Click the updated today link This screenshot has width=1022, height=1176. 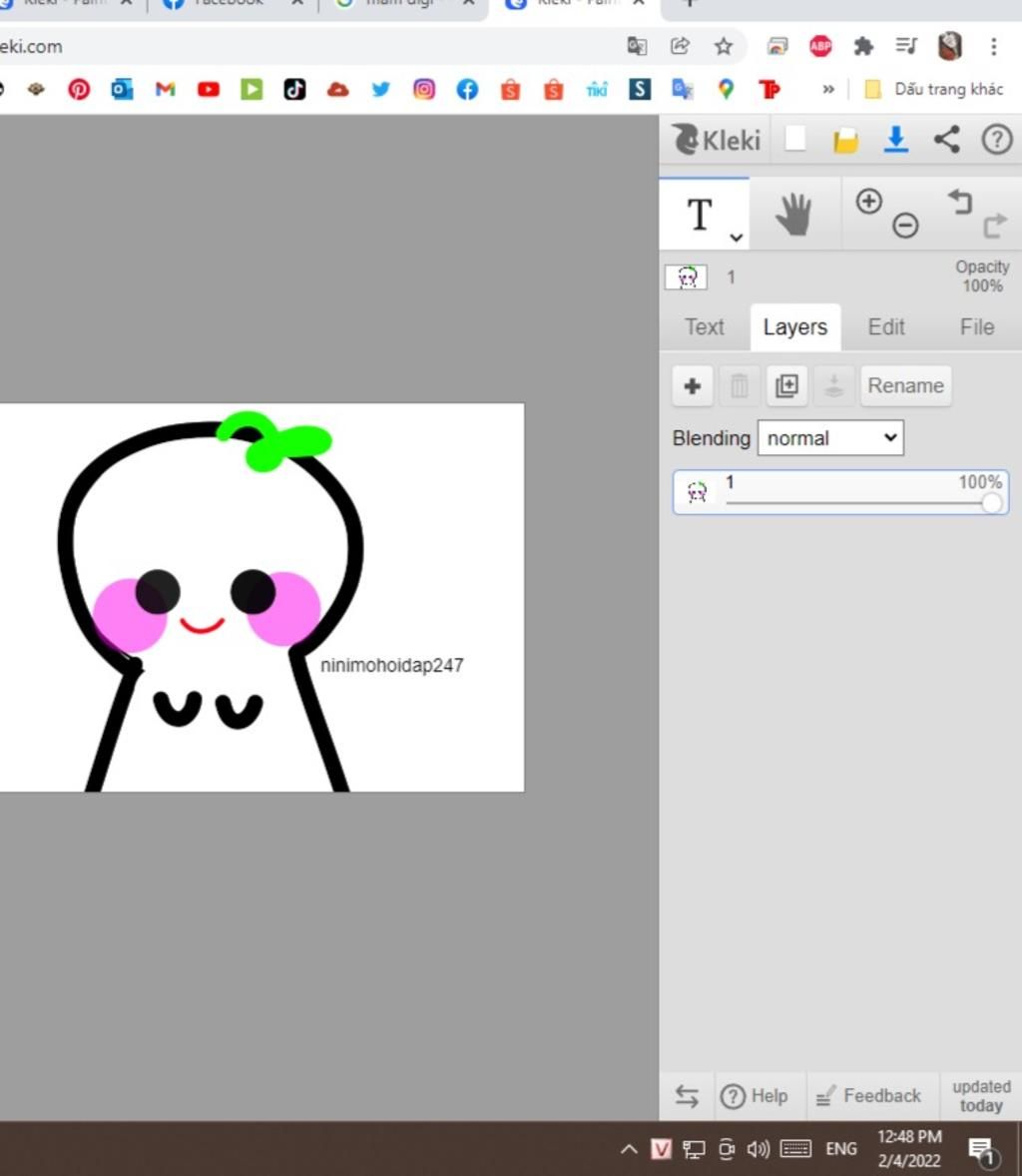pos(981,1096)
